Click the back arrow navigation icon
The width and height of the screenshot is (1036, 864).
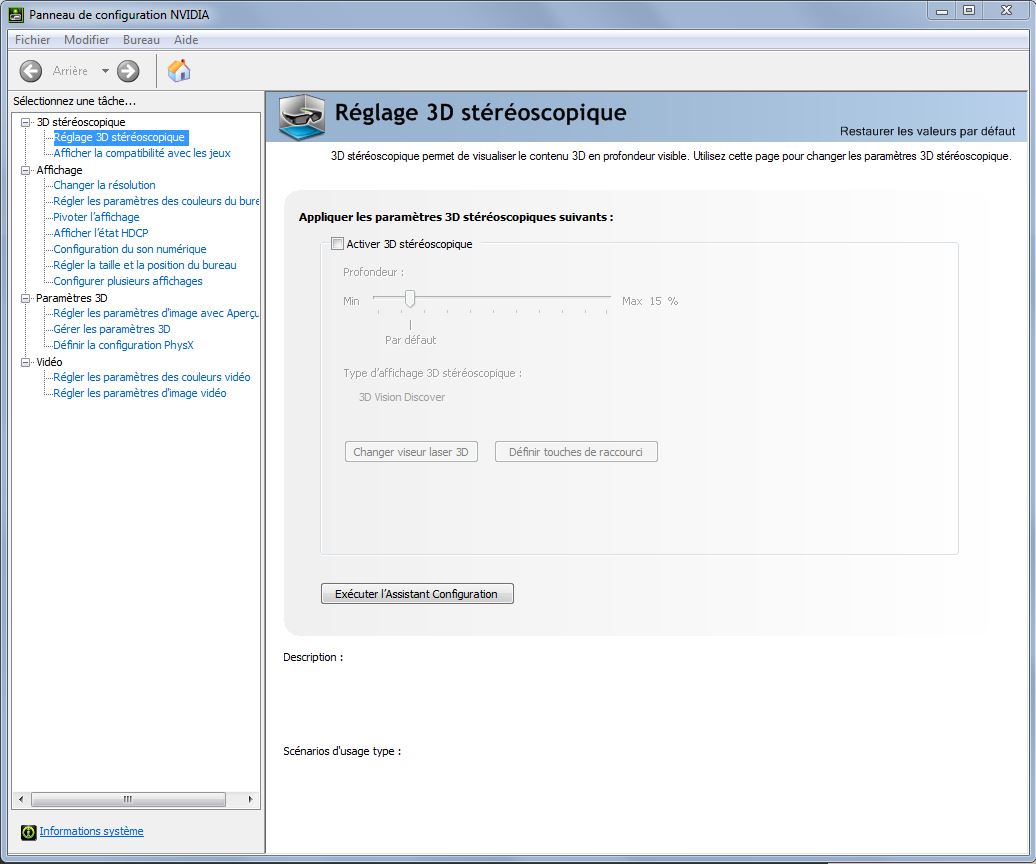click(x=30, y=71)
